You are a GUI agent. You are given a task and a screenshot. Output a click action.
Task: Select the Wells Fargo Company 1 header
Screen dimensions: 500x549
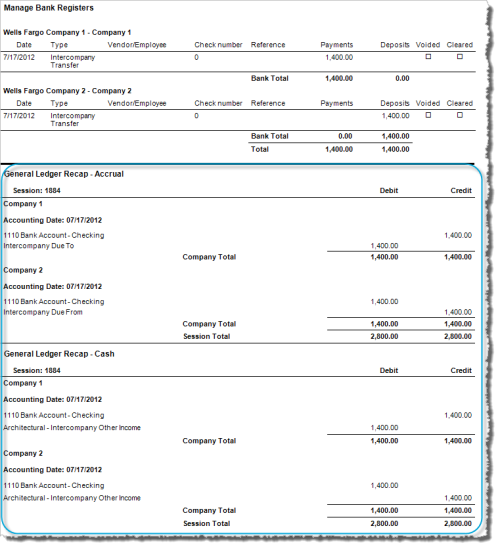click(68, 33)
